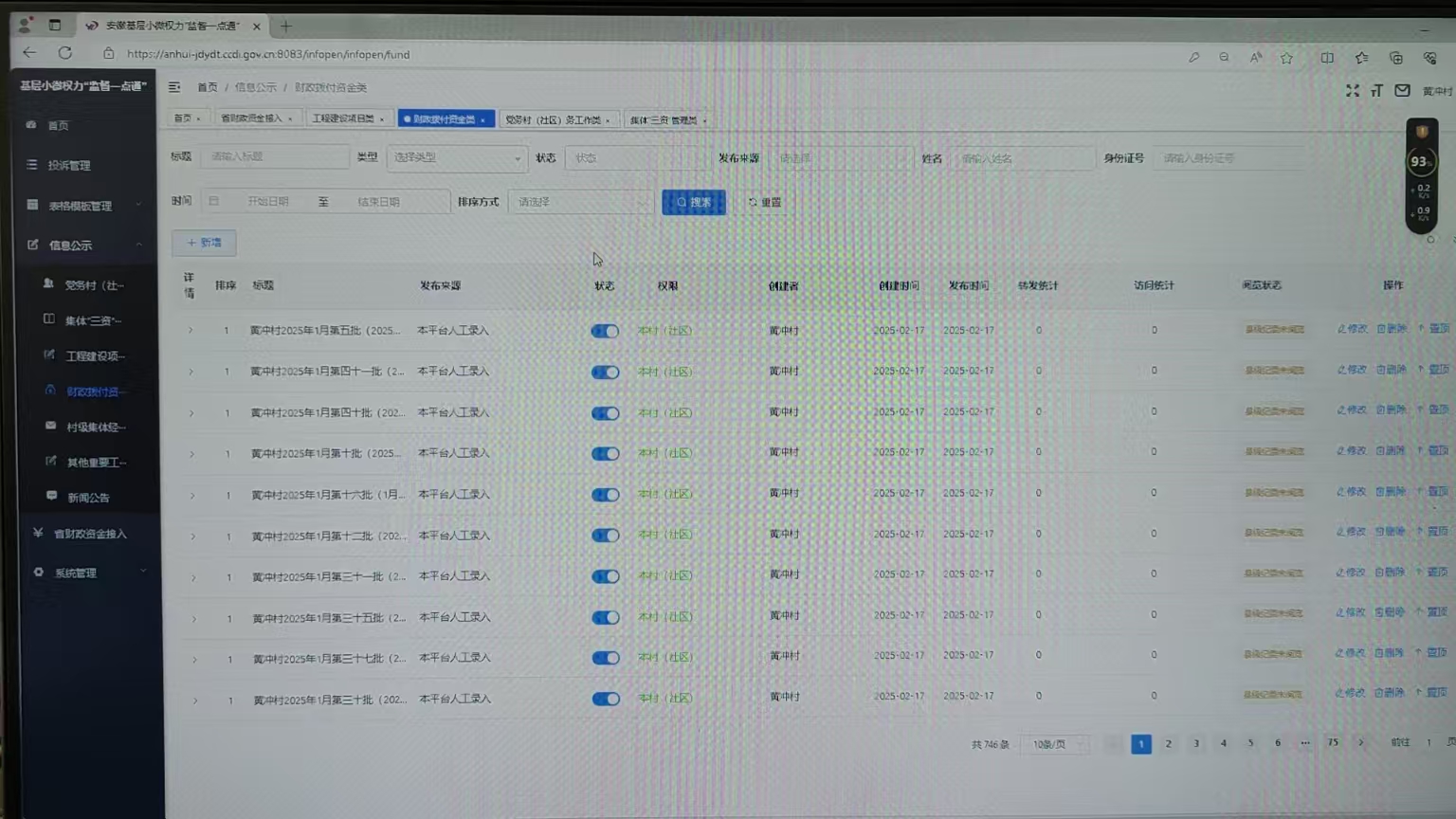The width and height of the screenshot is (1456, 819).
Task: Click 删除 for 黄冲村2025年1月第五批 row
Action: (x=1391, y=329)
